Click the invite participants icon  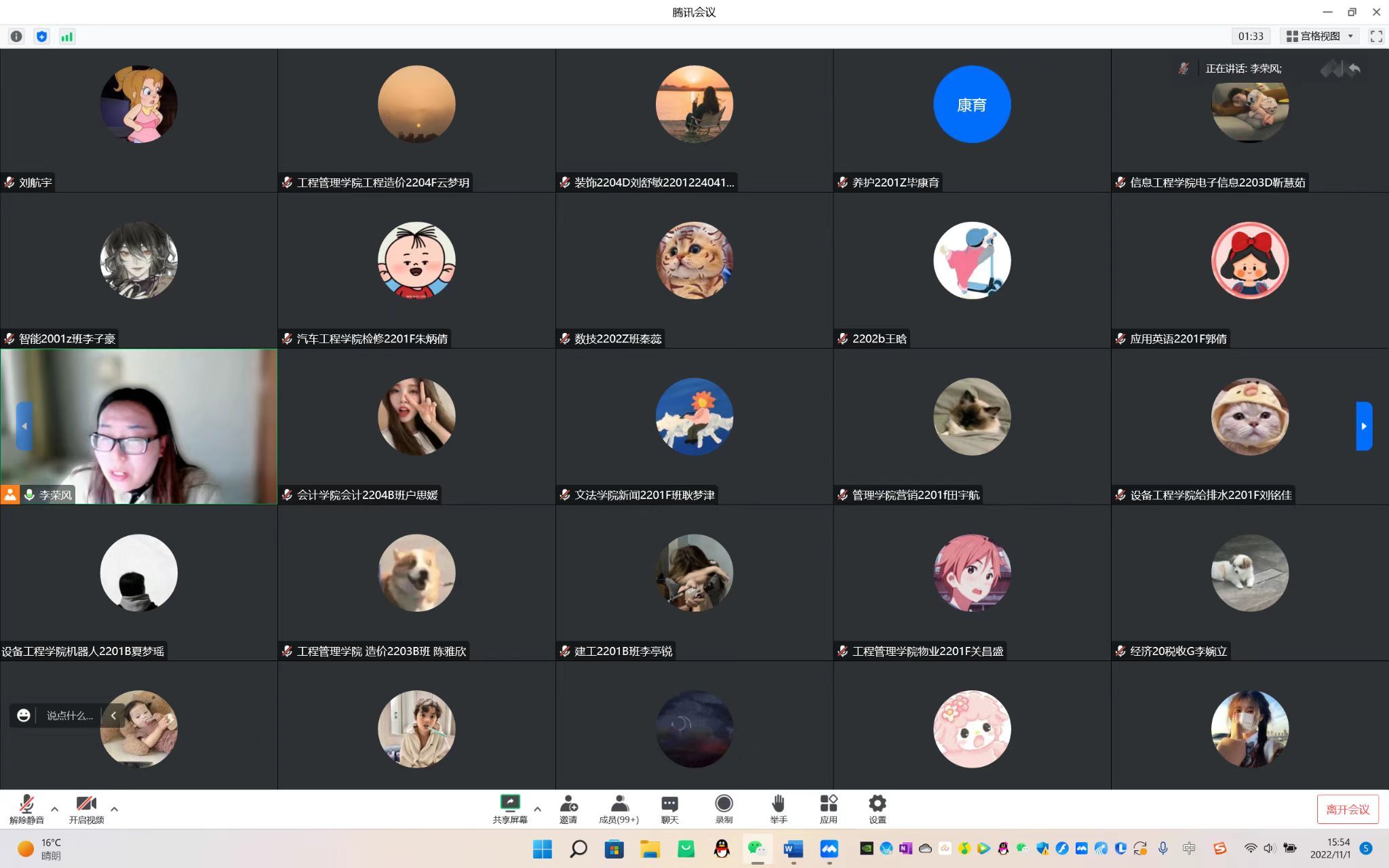568,809
